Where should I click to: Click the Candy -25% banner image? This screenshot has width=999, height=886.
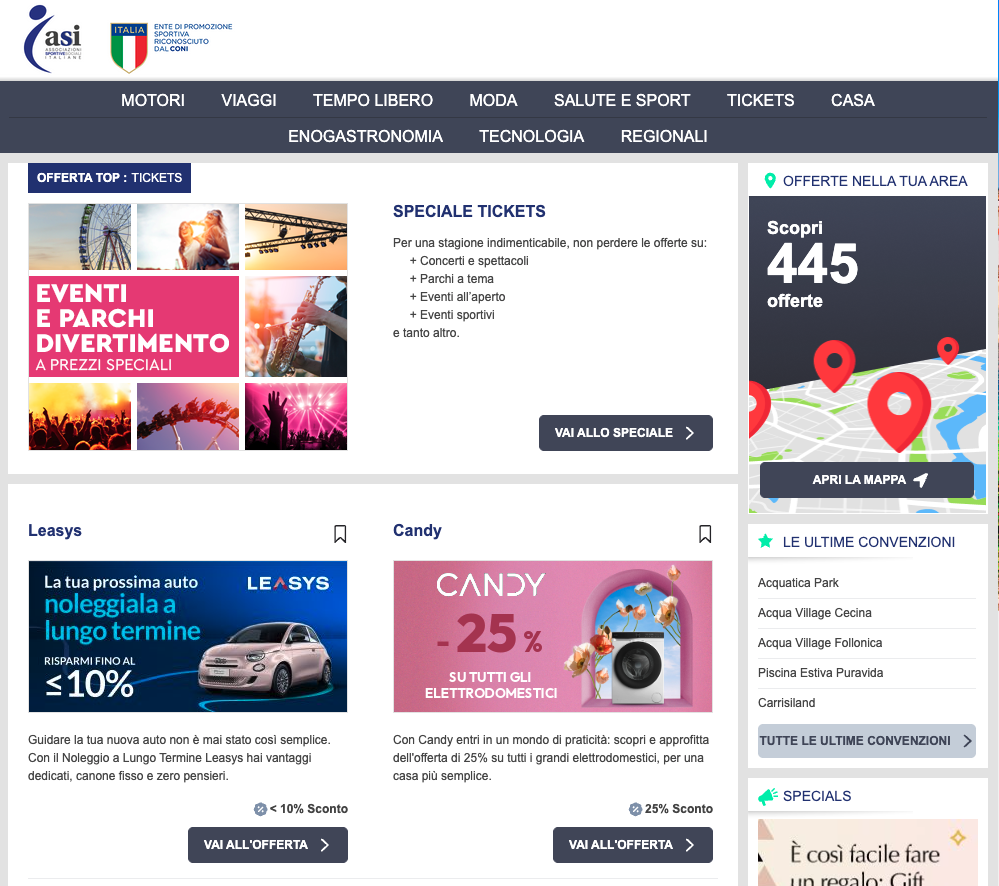552,636
